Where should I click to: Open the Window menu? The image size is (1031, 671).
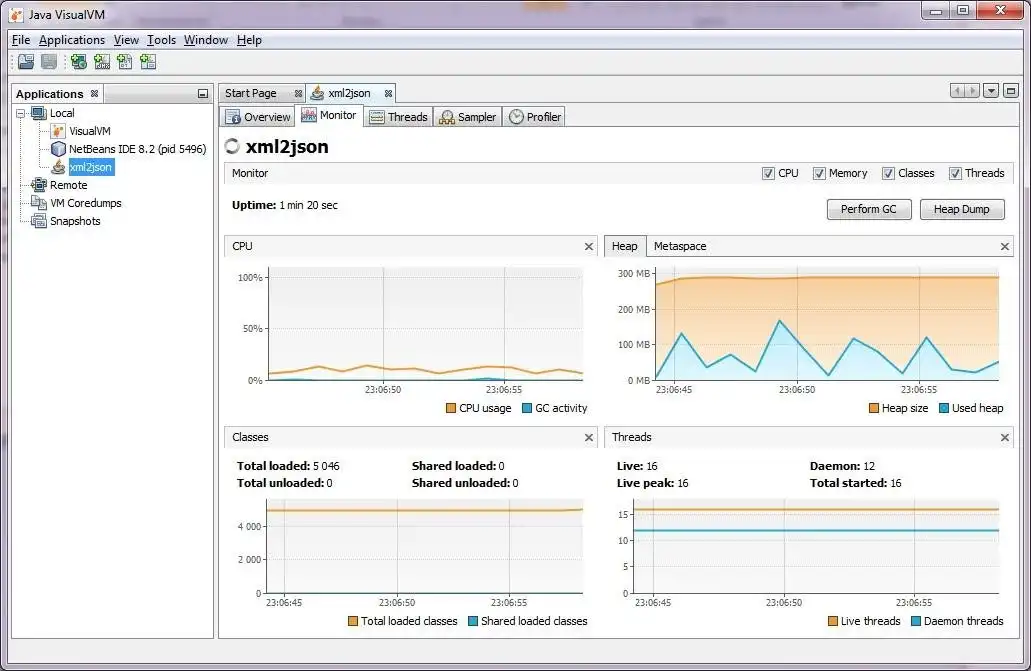point(206,40)
